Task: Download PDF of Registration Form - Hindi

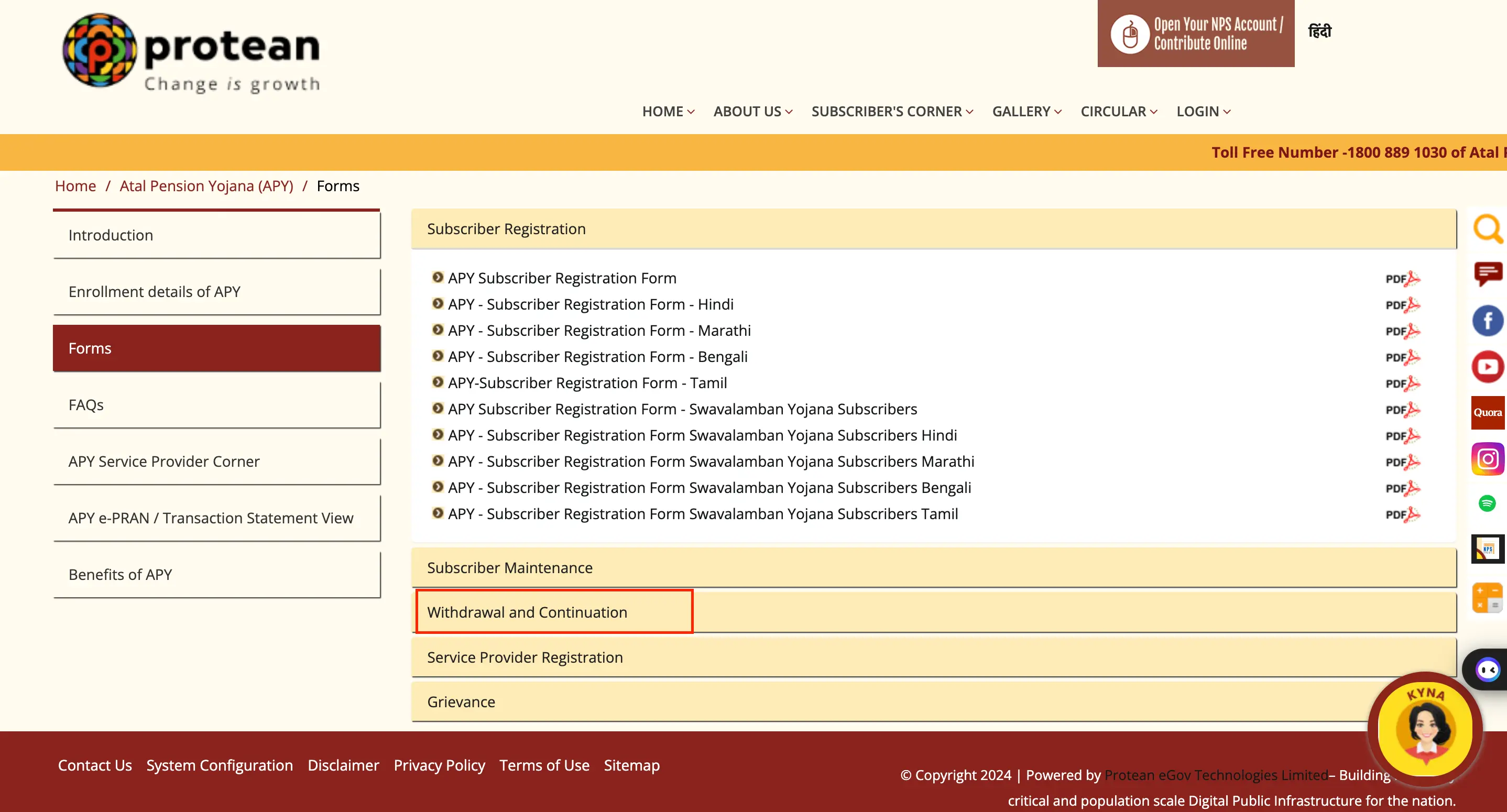Action: 1402,305
